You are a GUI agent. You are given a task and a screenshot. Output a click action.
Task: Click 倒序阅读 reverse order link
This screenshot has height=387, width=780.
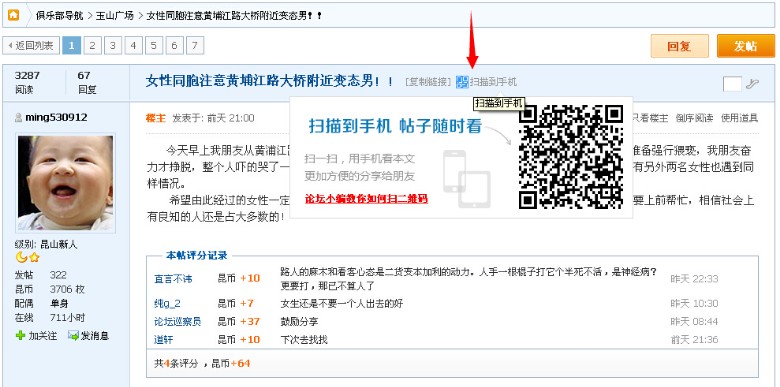(x=694, y=118)
